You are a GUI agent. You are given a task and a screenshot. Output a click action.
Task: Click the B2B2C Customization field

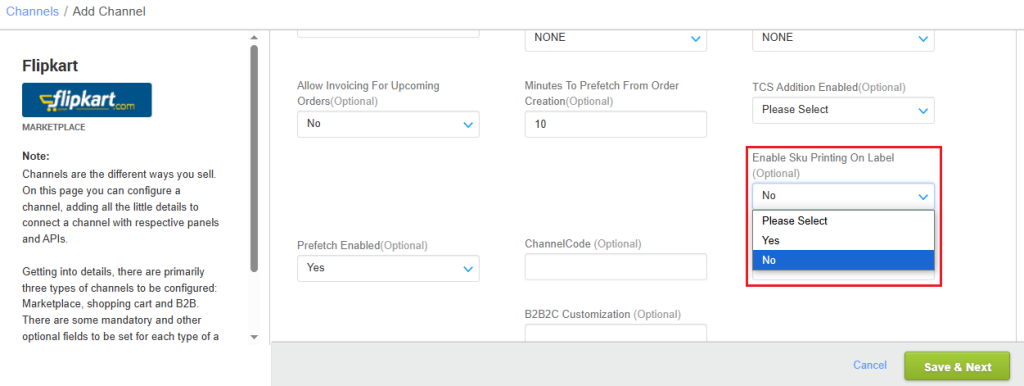615,333
